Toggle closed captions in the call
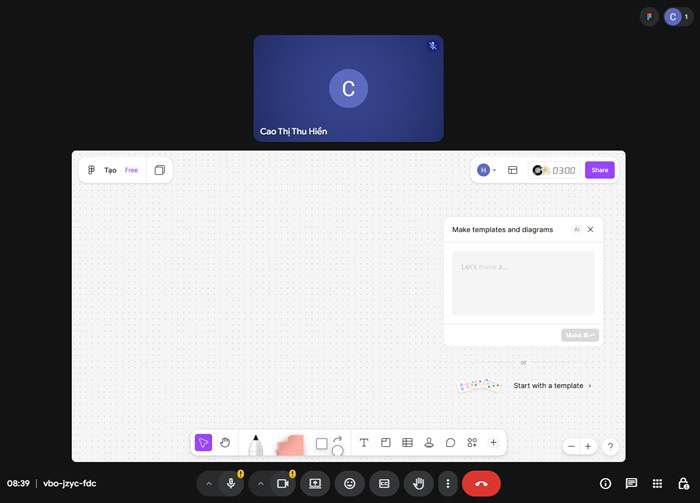Screen dimensions: 700x503 click(383, 483)
